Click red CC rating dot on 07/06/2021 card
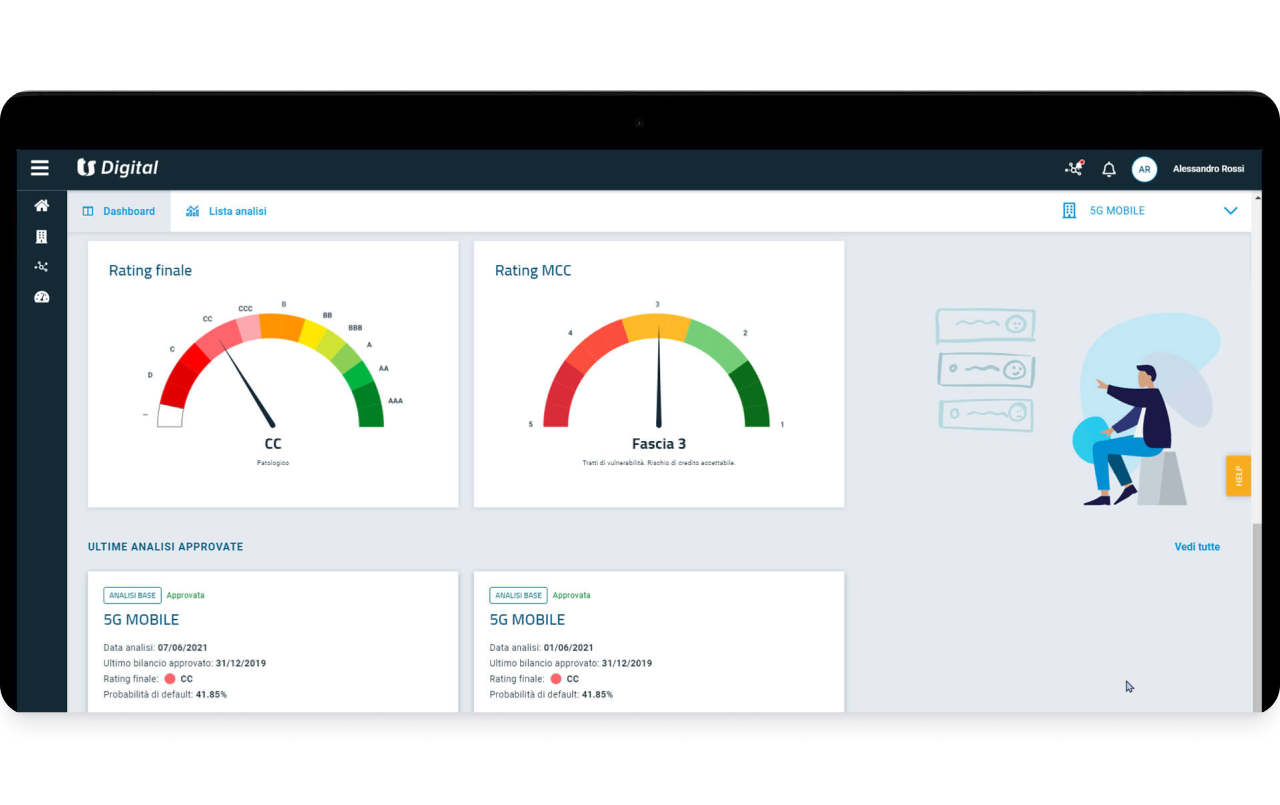The width and height of the screenshot is (1280, 805). (170, 679)
